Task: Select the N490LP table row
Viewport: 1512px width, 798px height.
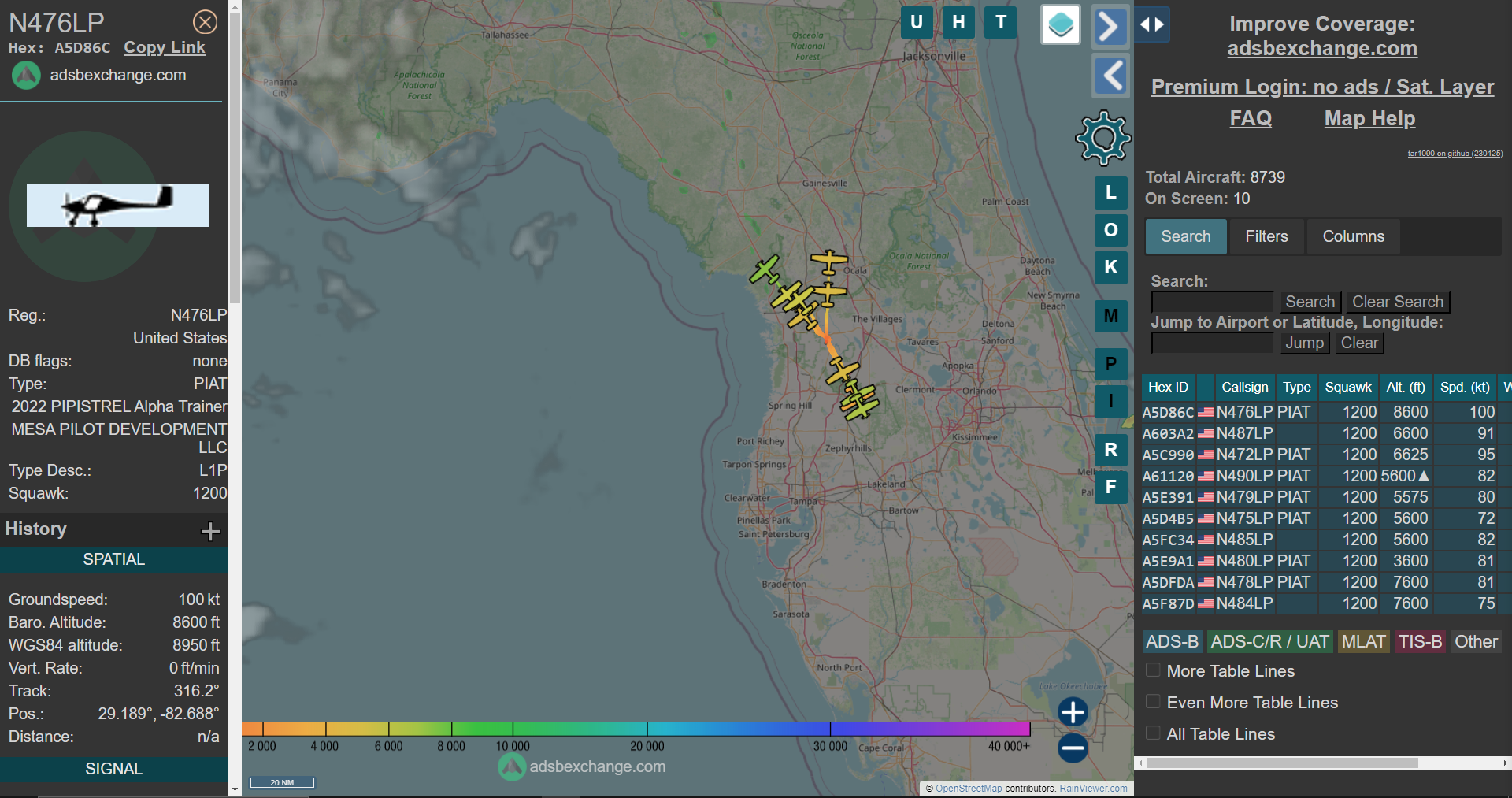Action: pyautogui.click(x=1327, y=476)
